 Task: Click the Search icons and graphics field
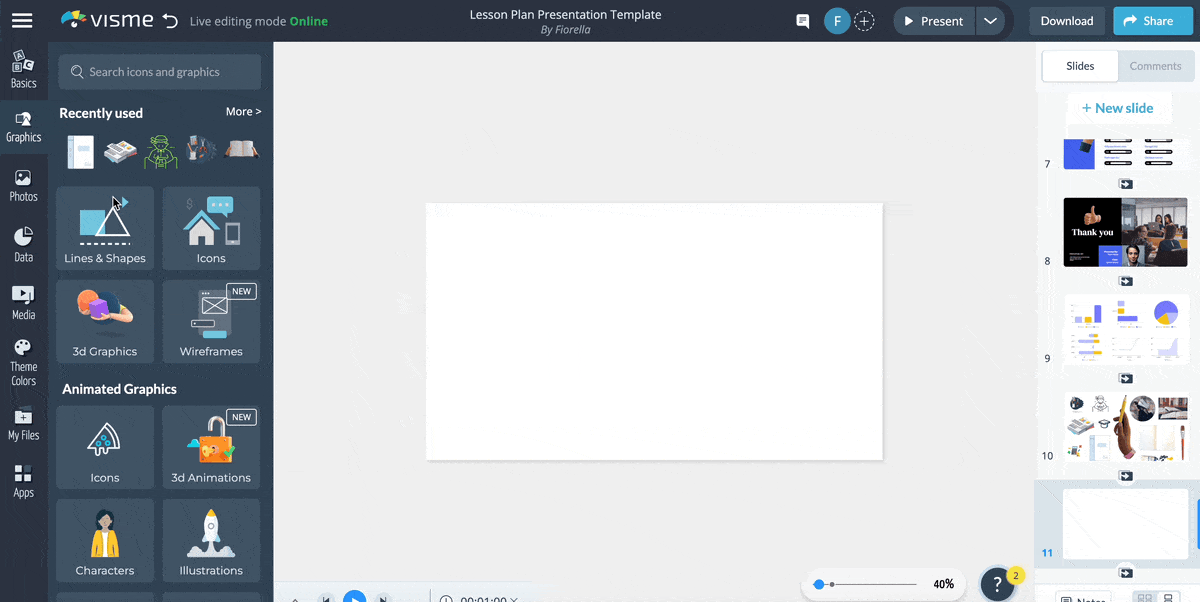point(160,72)
